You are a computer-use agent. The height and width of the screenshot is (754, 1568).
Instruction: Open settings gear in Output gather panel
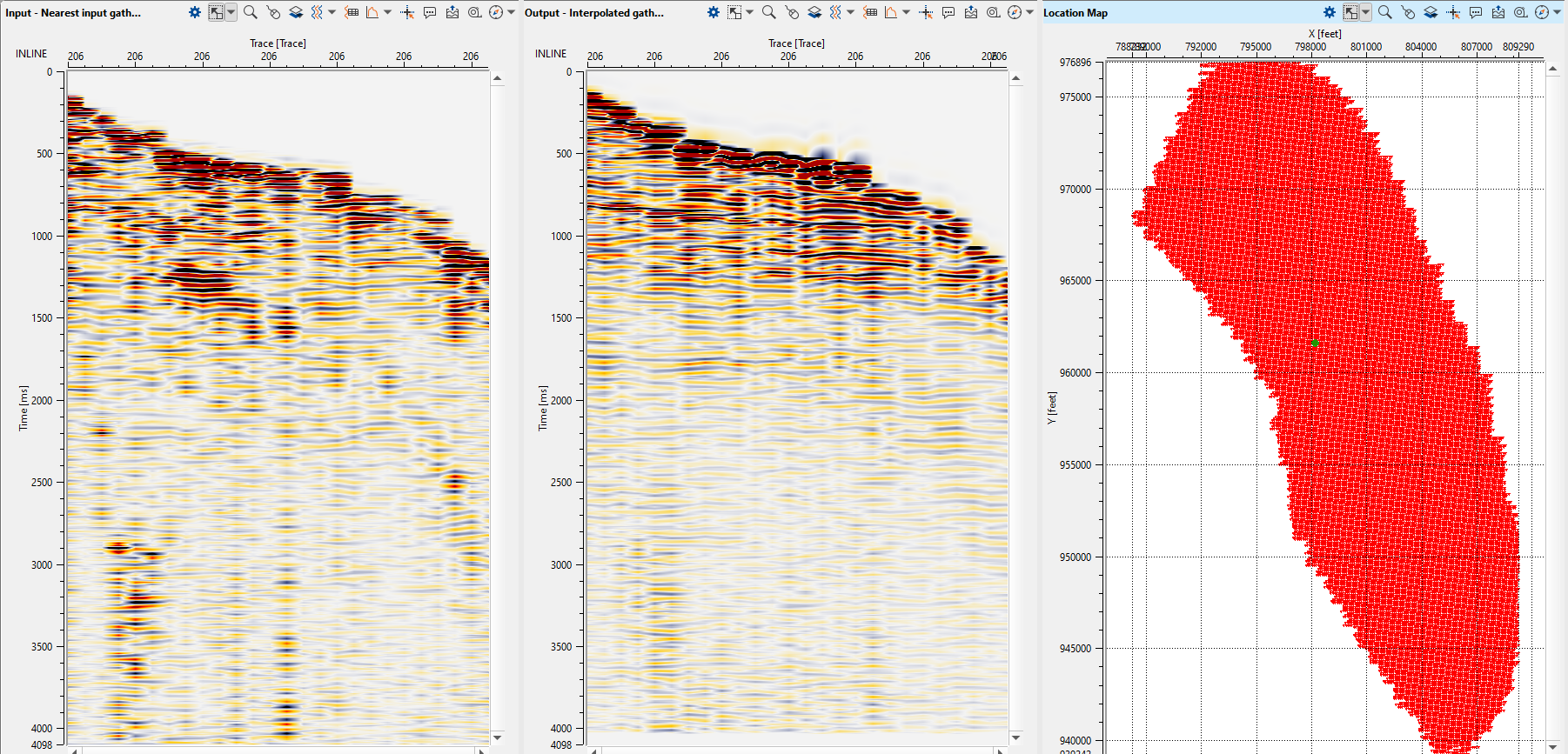tap(714, 12)
